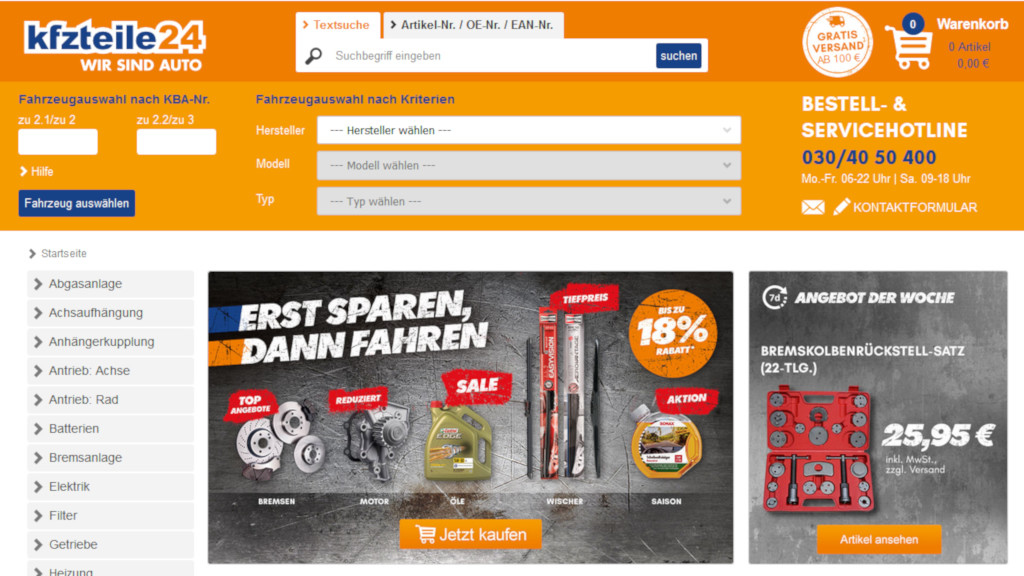
Task: Click the Jetzt kaufen button
Action: pos(470,534)
